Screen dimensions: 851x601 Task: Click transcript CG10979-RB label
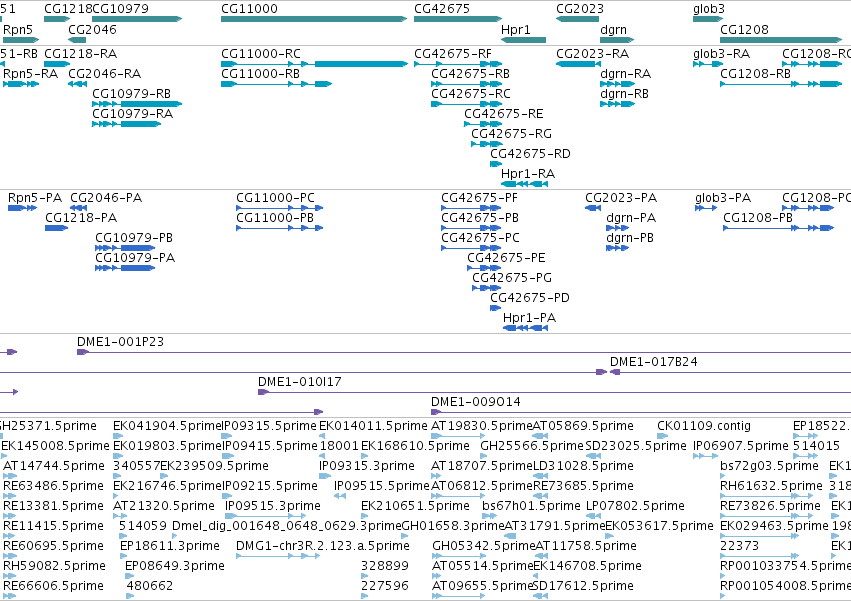[x=131, y=93]
